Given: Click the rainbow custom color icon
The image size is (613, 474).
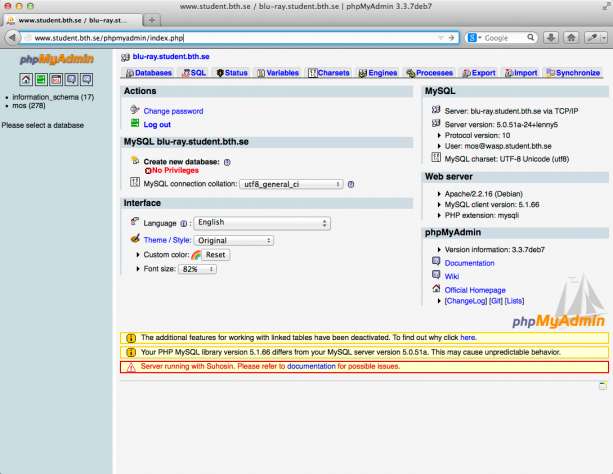Looking at the screenshot, I should coord(196,255).
